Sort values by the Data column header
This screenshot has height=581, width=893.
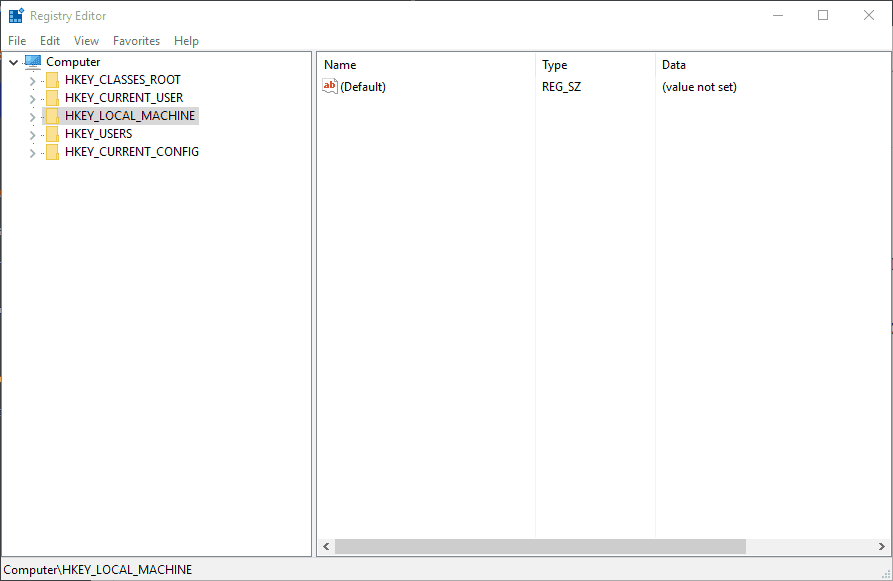coord(773,65)
